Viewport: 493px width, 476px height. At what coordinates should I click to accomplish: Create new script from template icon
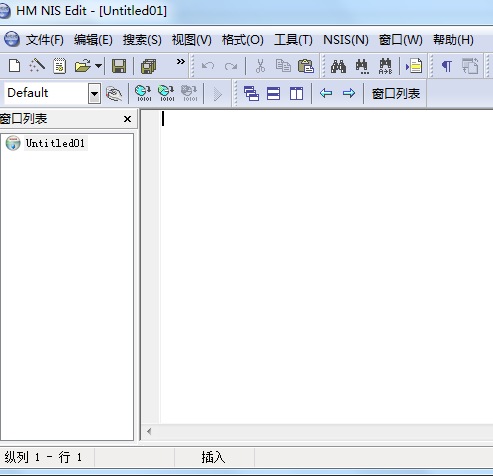click(60, 66)
